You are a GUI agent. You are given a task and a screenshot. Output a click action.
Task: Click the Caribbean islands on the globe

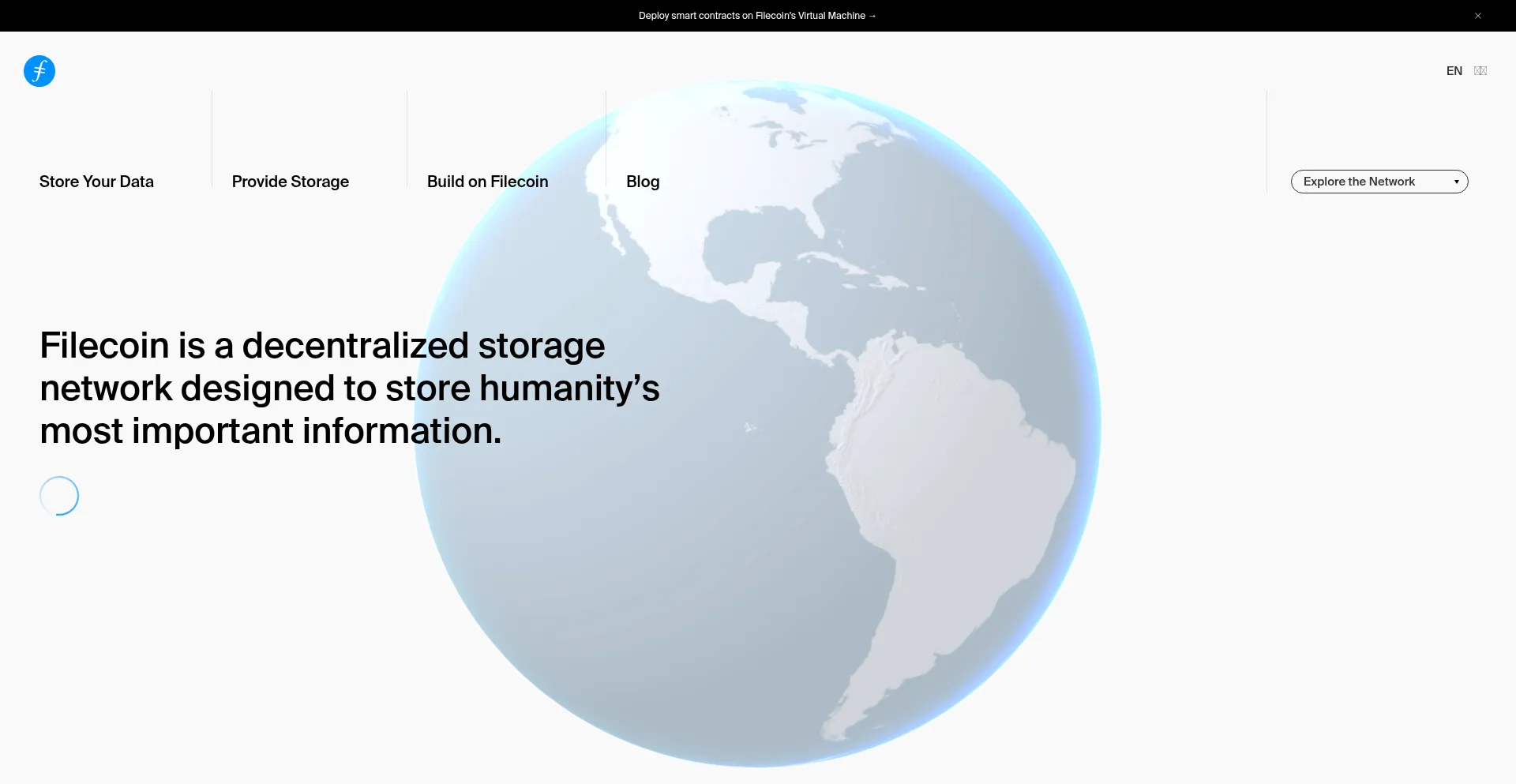pos(861,271)
